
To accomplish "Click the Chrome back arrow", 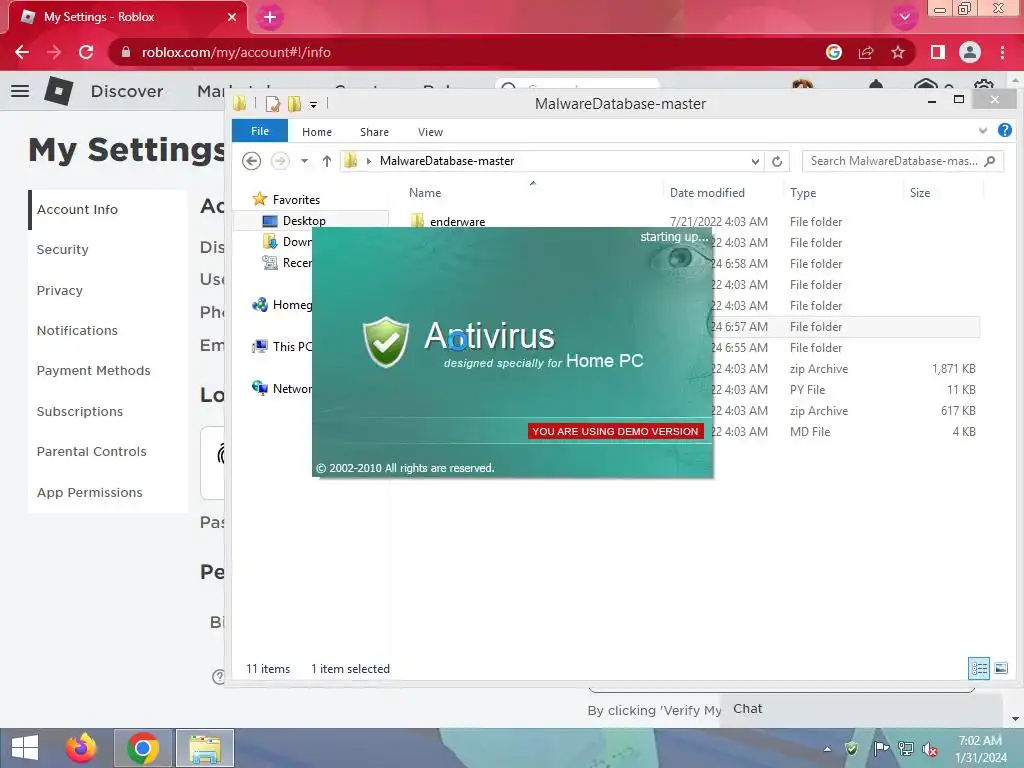I will pyautogui.click(x=22, y=52).
